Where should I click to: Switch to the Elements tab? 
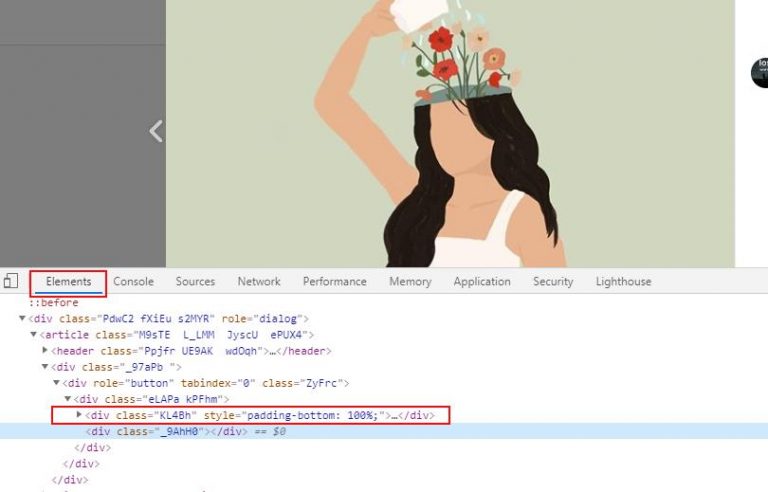click(68, 282)
